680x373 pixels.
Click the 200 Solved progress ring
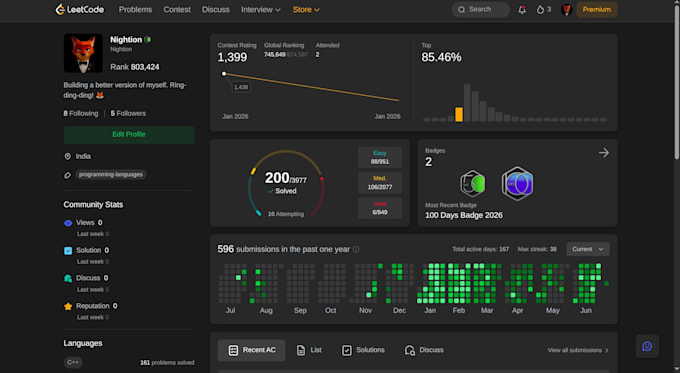[x=286, y=184]
